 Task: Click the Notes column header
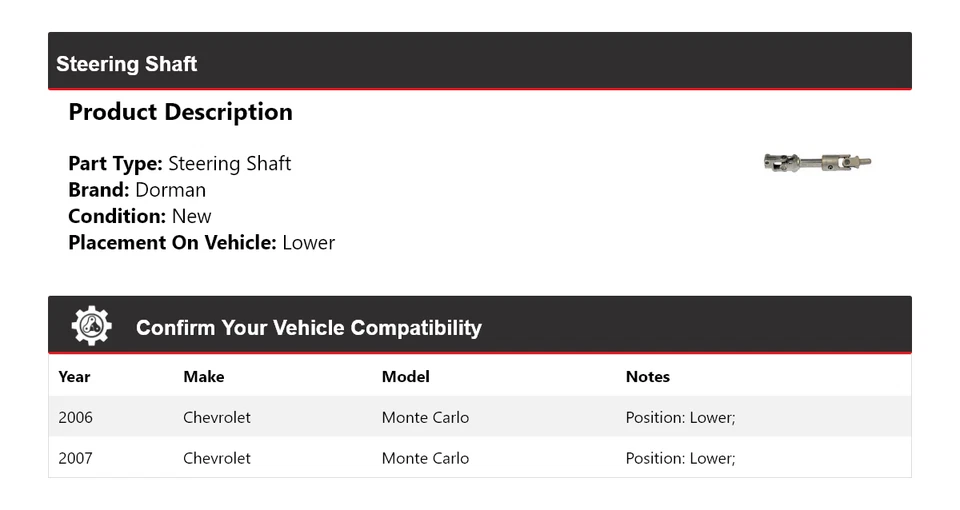(647, 377)
